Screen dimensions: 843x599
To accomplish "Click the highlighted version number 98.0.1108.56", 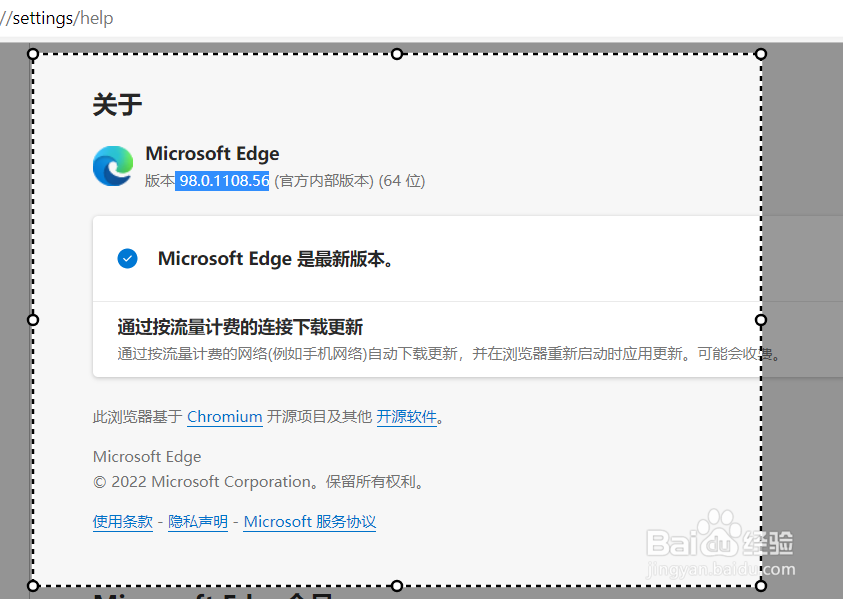I will coord(223,181).
